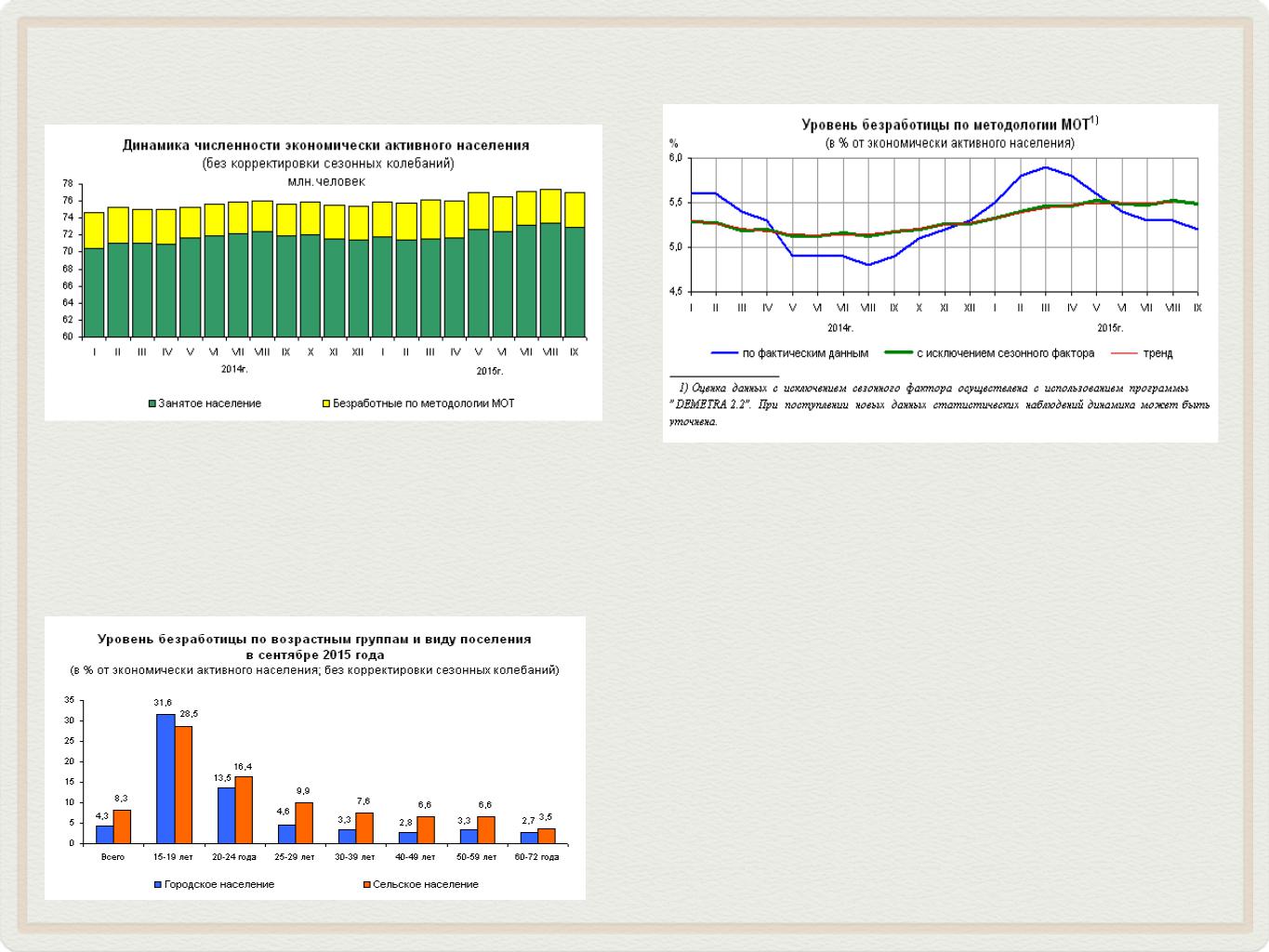Click legend text 'тренд'

click(x=1157, y=353)
